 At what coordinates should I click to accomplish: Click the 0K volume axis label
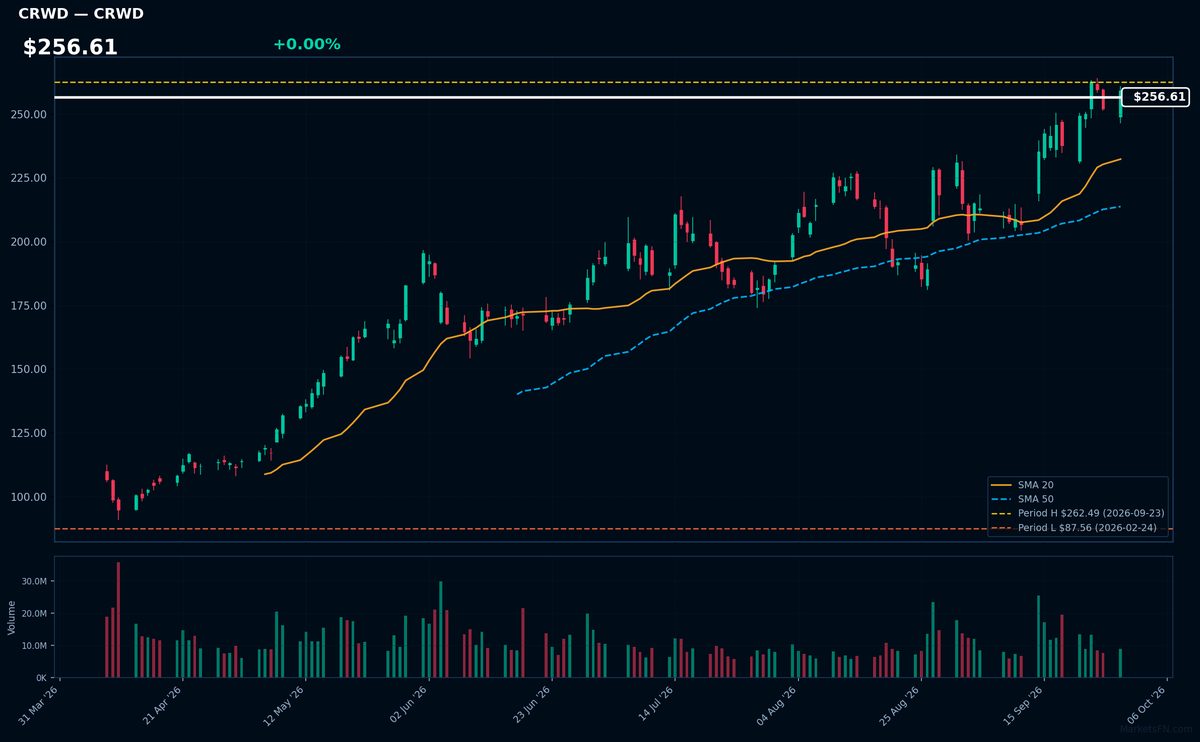click(x=41, y=678)
